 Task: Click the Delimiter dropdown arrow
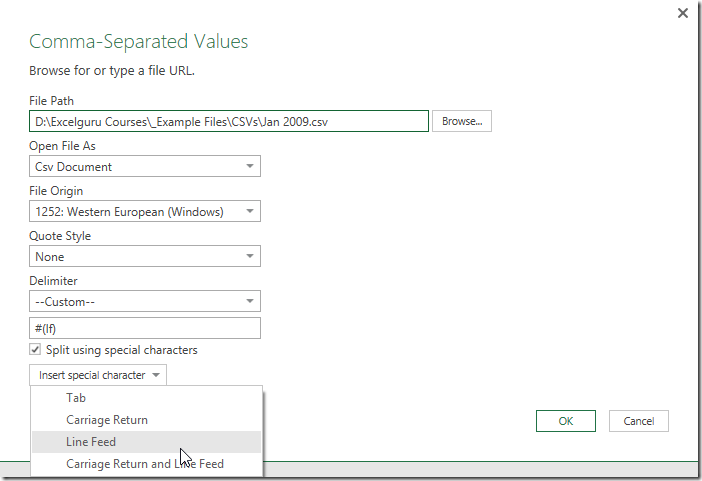pos(250,301)
